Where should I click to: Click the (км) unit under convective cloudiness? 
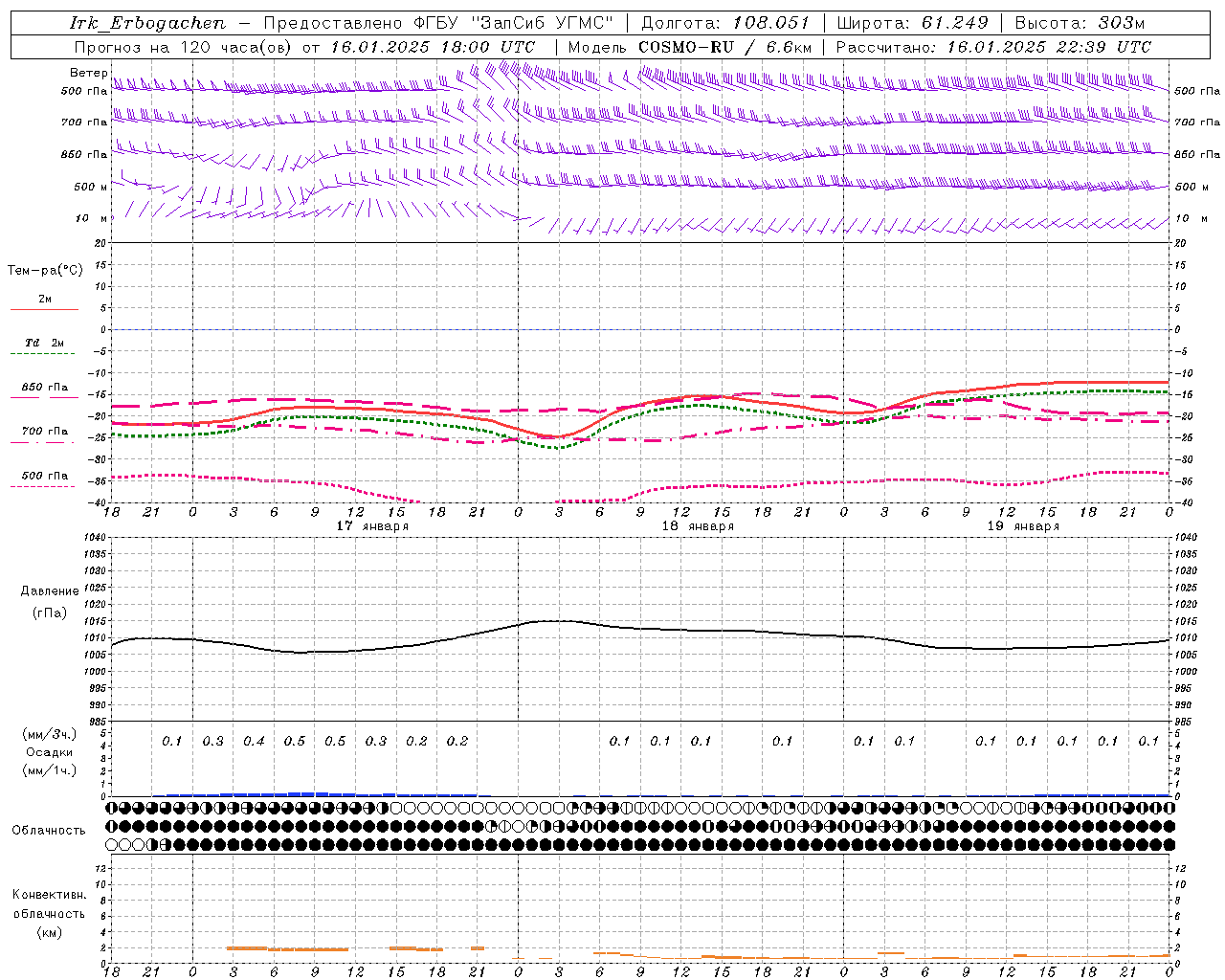[49, 932]
